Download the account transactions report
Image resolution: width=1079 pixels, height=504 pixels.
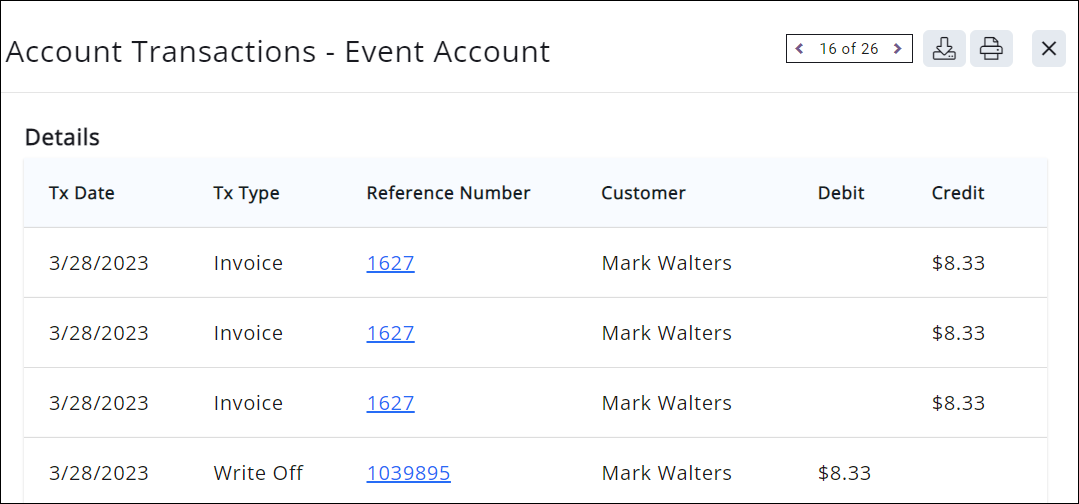[944, 49]
